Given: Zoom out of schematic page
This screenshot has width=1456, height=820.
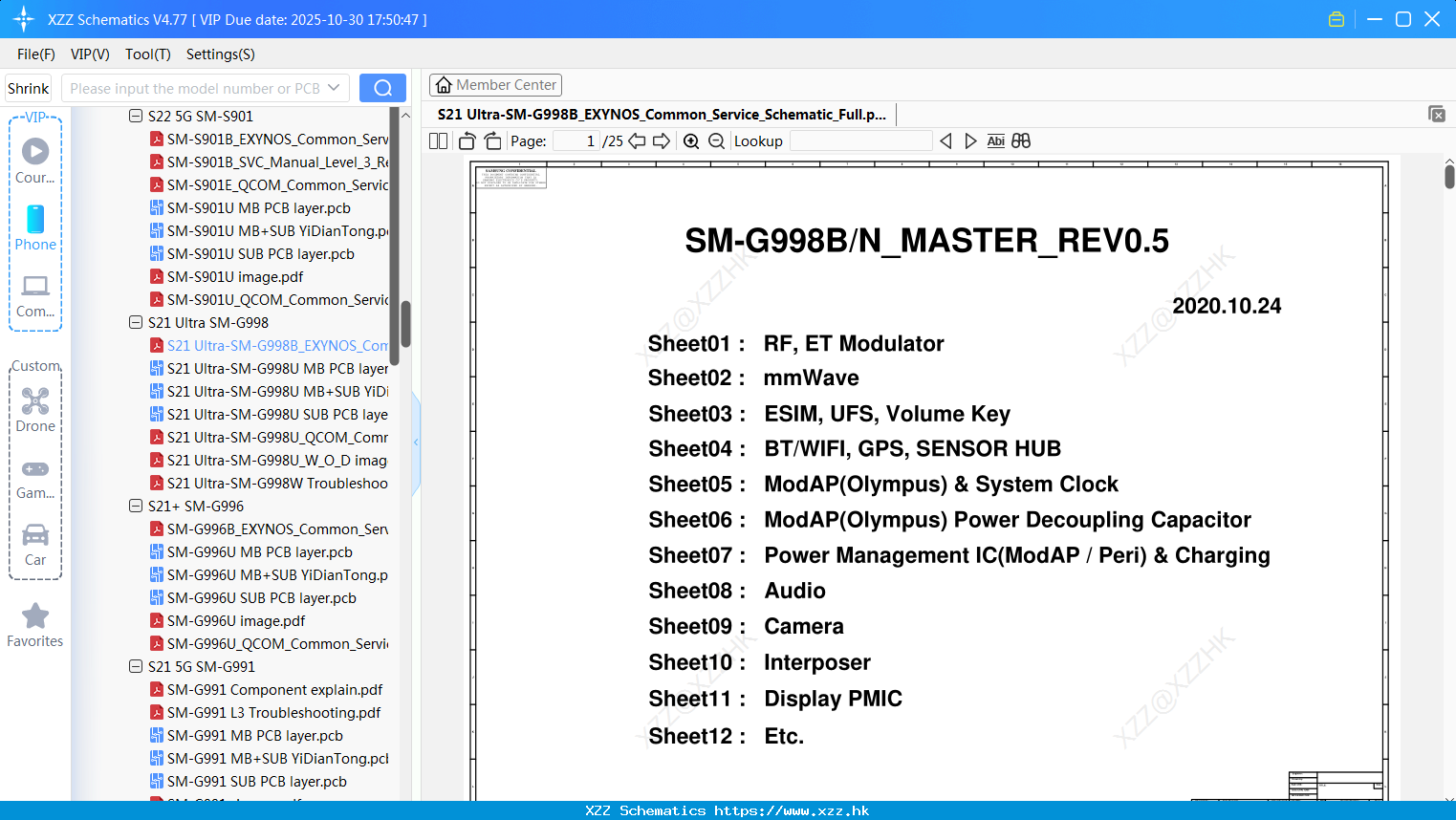Looking at the screenshot, I should click(716, 141).
